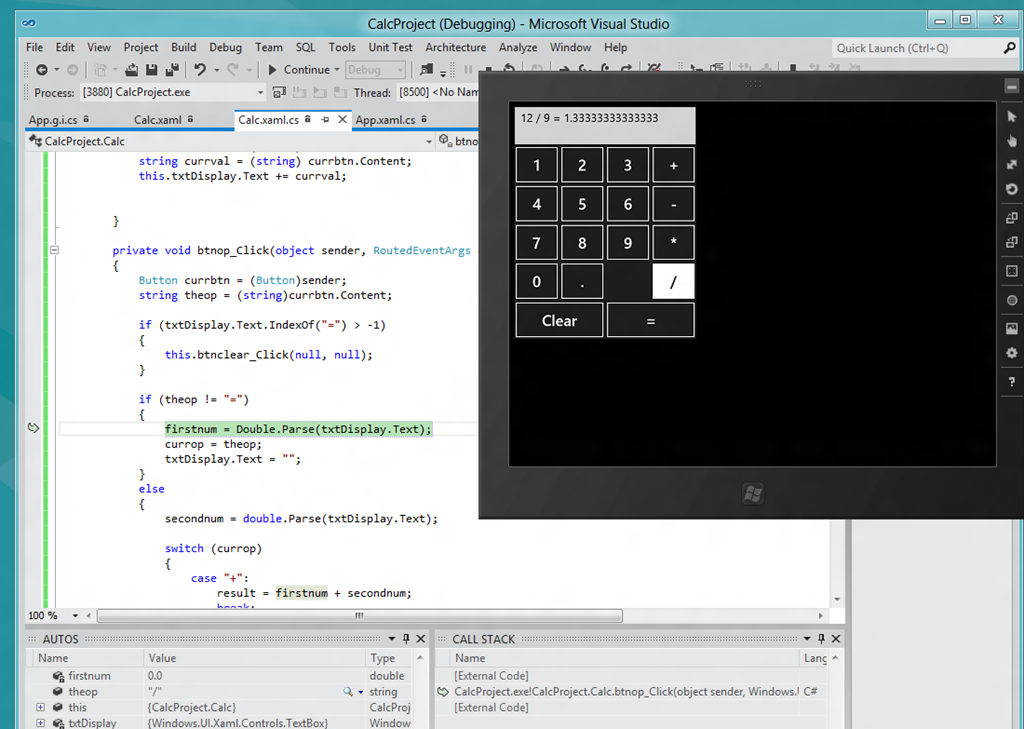1024x729 pixels.
Task: Open simulator help question mark
Action: point(1012,381)
